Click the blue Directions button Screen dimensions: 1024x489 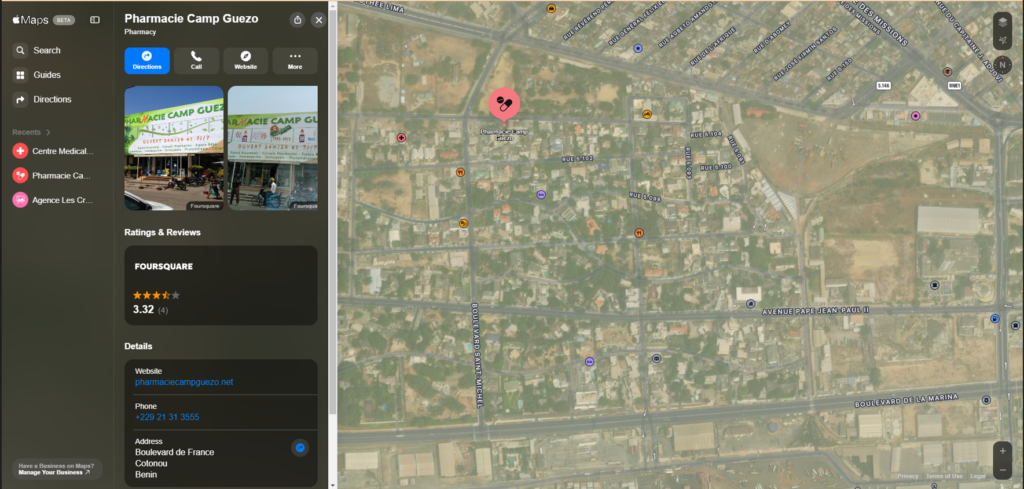coord(147,60)
